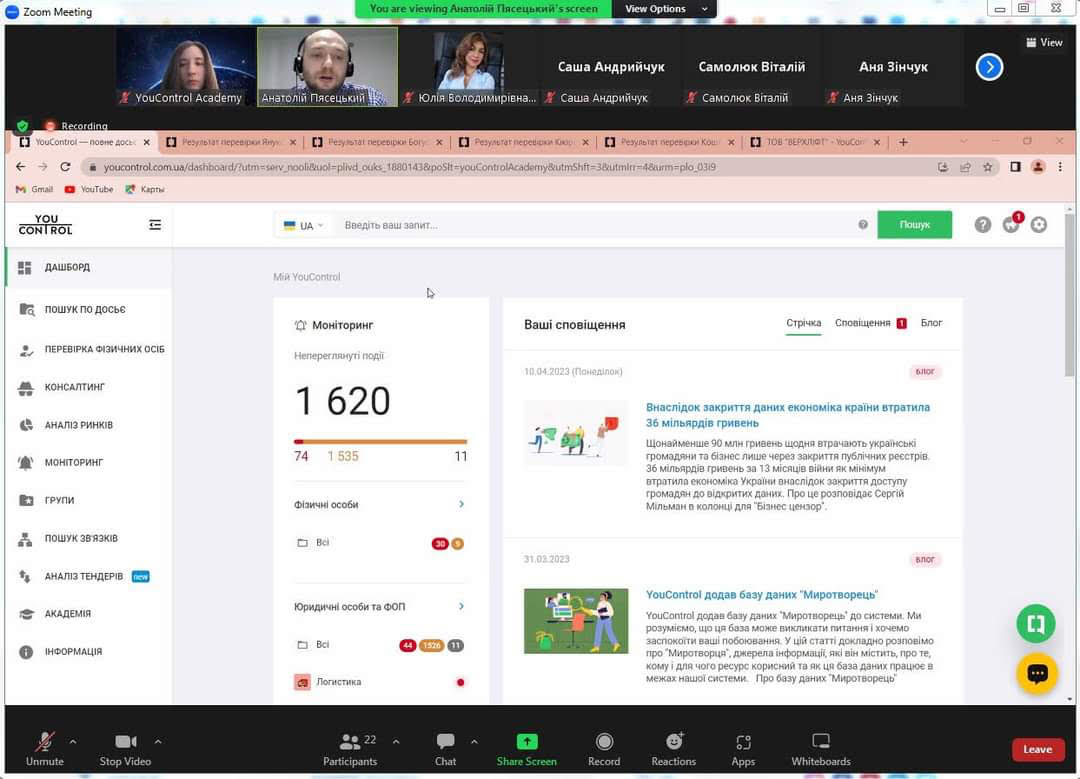Open video options arrow beside Stop Video

(158, 742)
